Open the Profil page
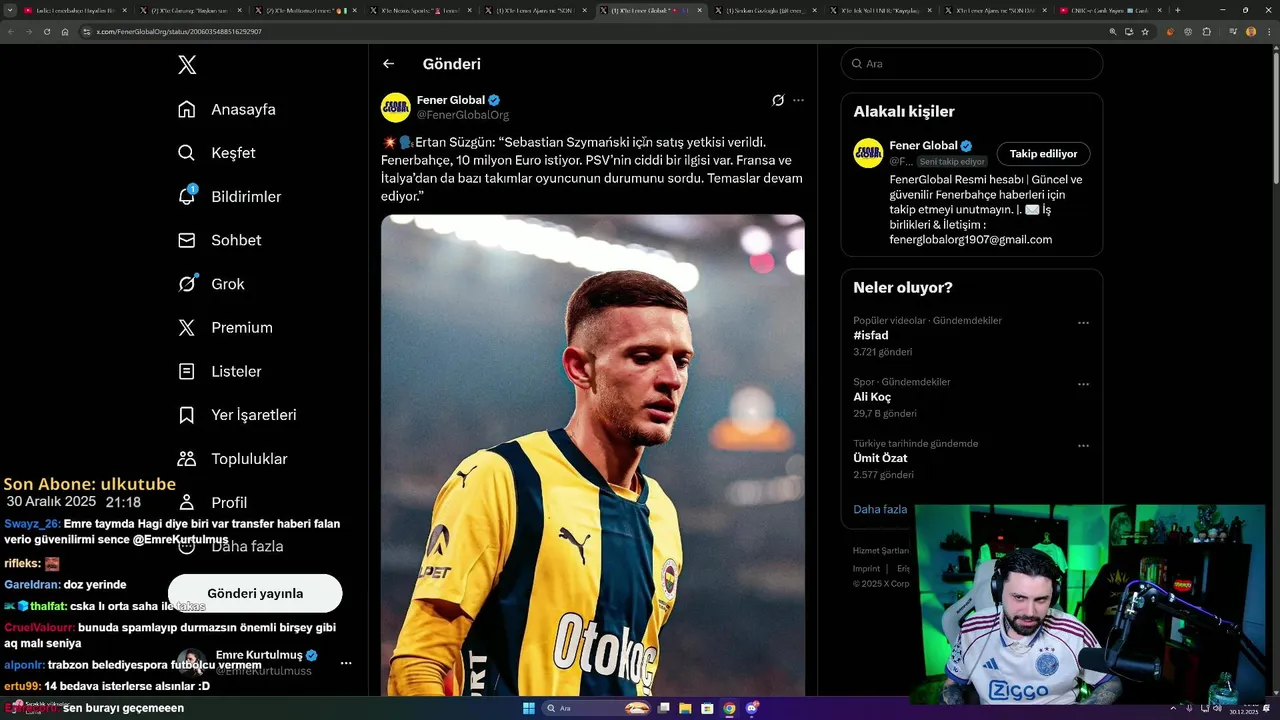This screenshot has width=1280, height=720. tap(212, 502)
